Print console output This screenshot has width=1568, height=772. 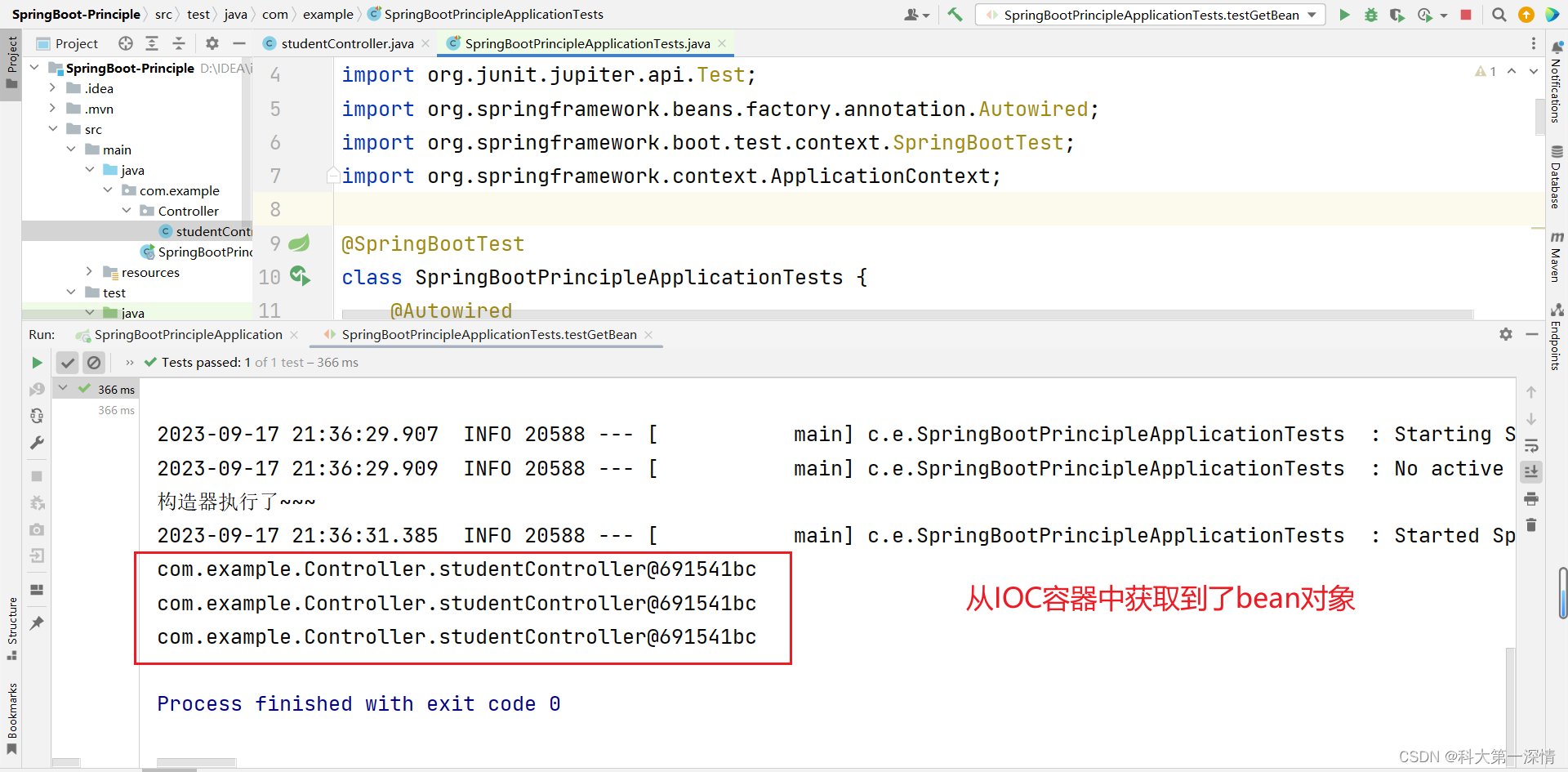(x=1531, y=498)
